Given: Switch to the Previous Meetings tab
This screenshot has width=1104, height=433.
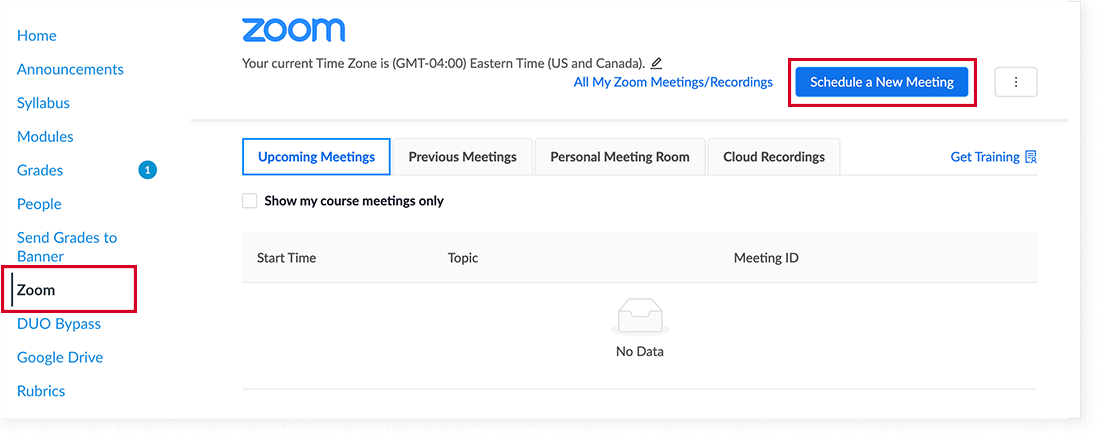Looking at the screenshot, I should [x=463, y=157].
